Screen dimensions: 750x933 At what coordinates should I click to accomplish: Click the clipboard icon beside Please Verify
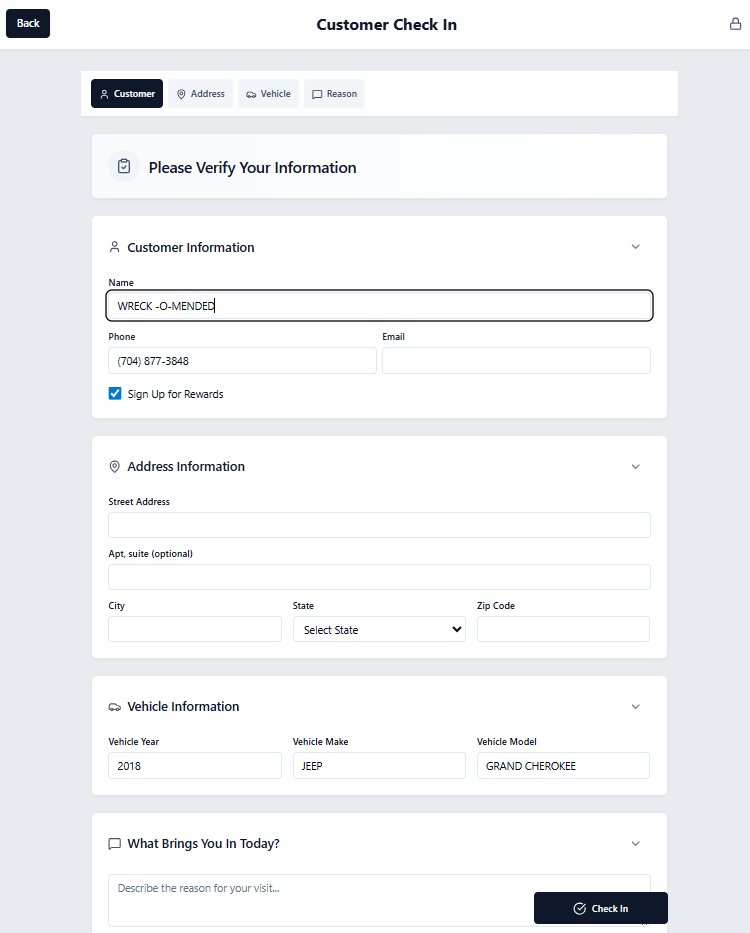124,167
